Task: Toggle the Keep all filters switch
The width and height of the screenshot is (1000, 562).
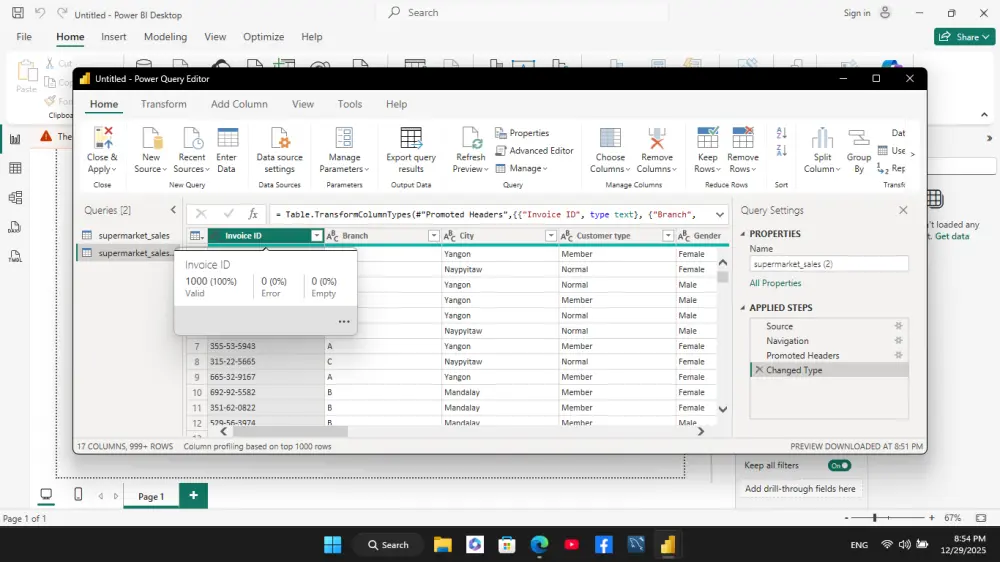Action: point(839,466)
